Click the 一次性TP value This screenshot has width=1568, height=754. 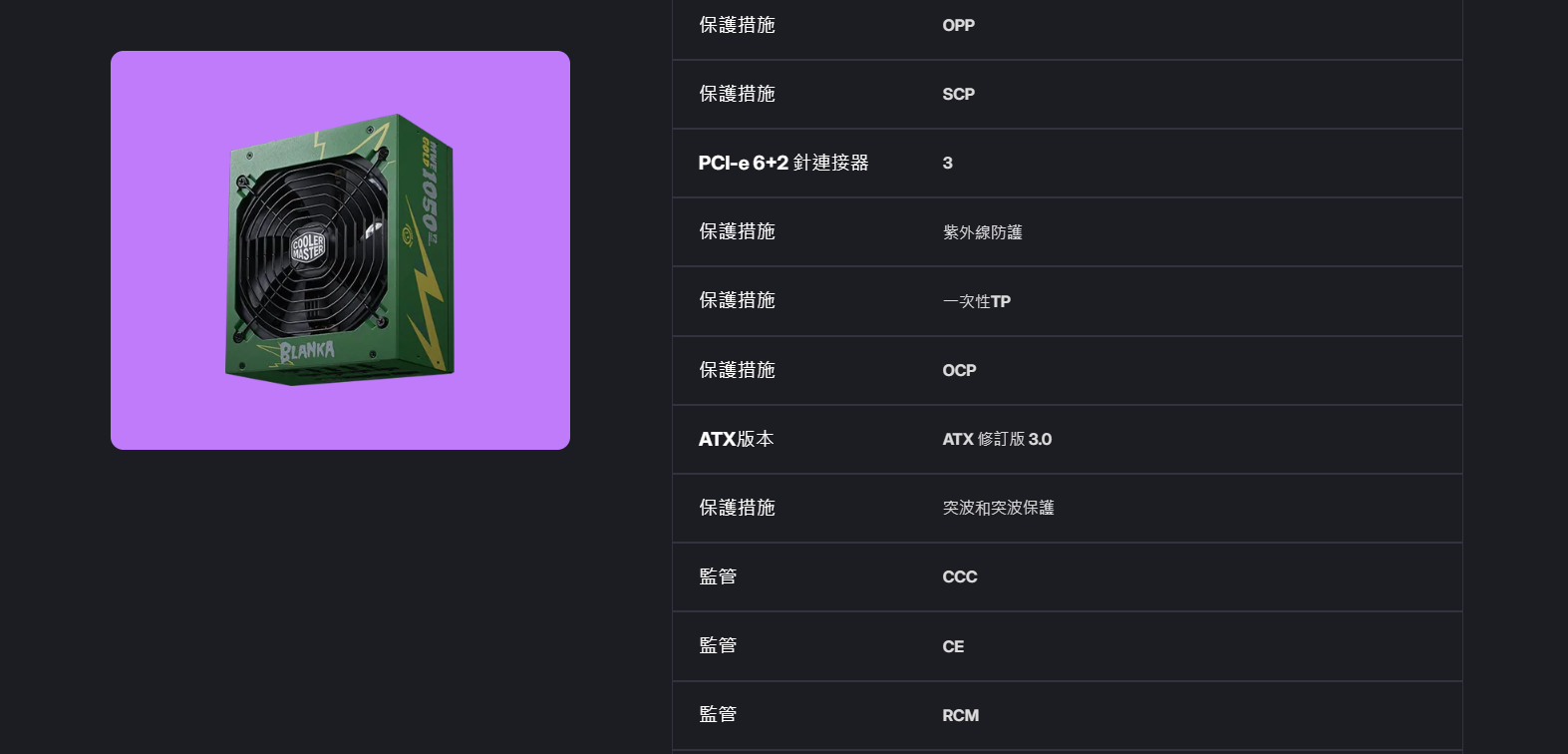976,301
